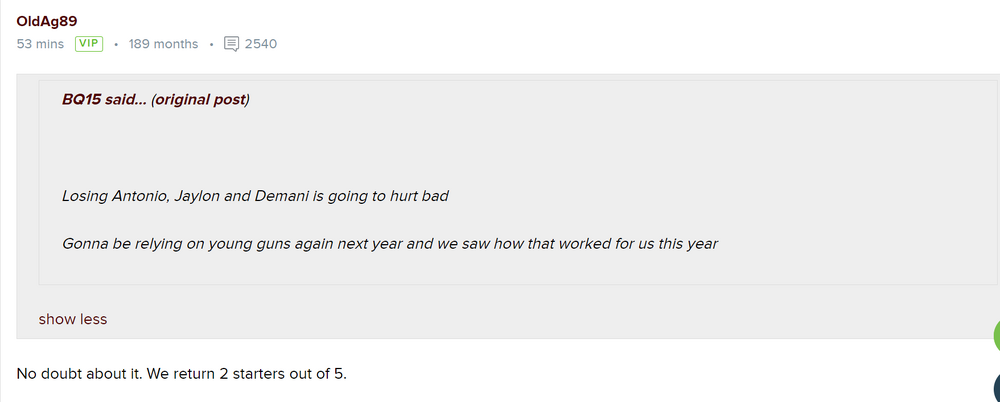Click the green VIP badge
This screenshot has width=1000, height=402.
click(89, 44)
